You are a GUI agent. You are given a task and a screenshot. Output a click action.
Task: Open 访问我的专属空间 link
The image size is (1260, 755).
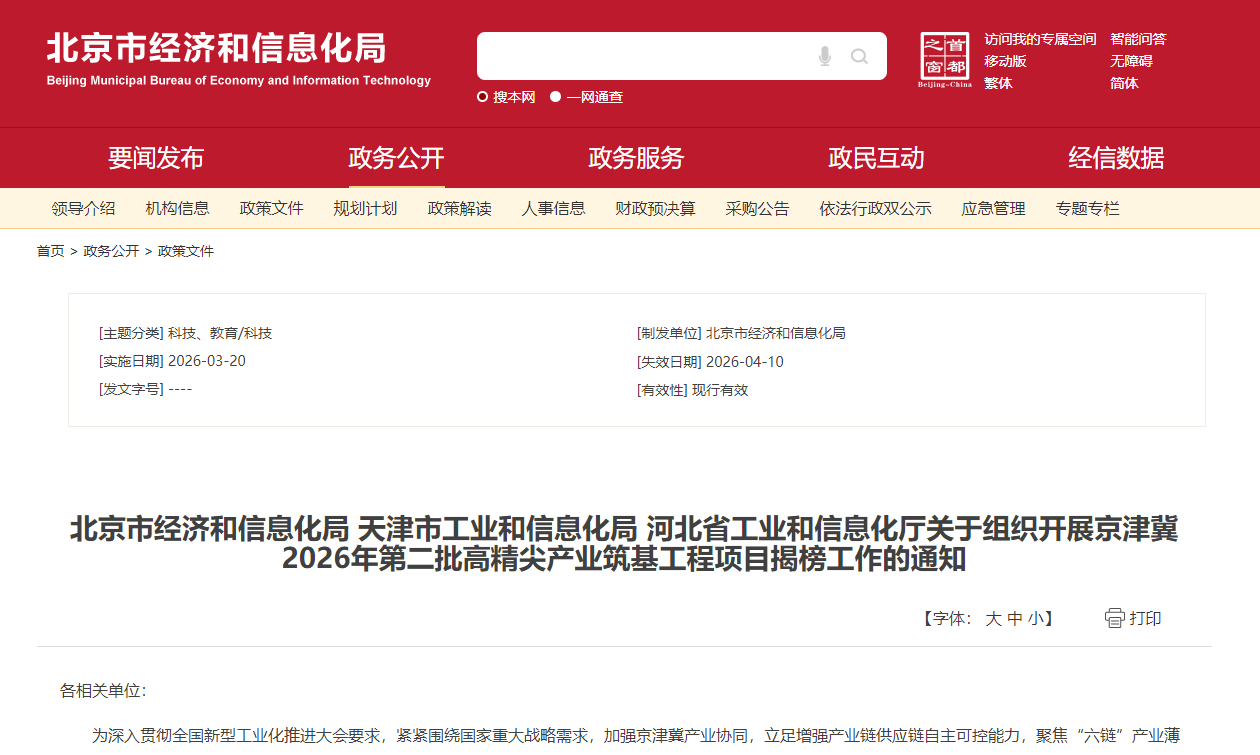point(1039,39)
